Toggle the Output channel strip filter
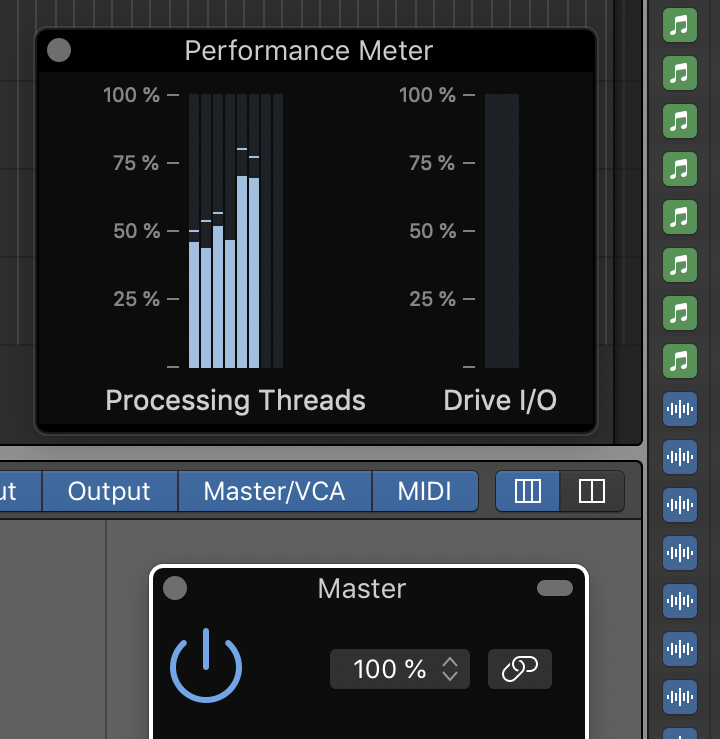720x739 pixels. click(109, 491)
